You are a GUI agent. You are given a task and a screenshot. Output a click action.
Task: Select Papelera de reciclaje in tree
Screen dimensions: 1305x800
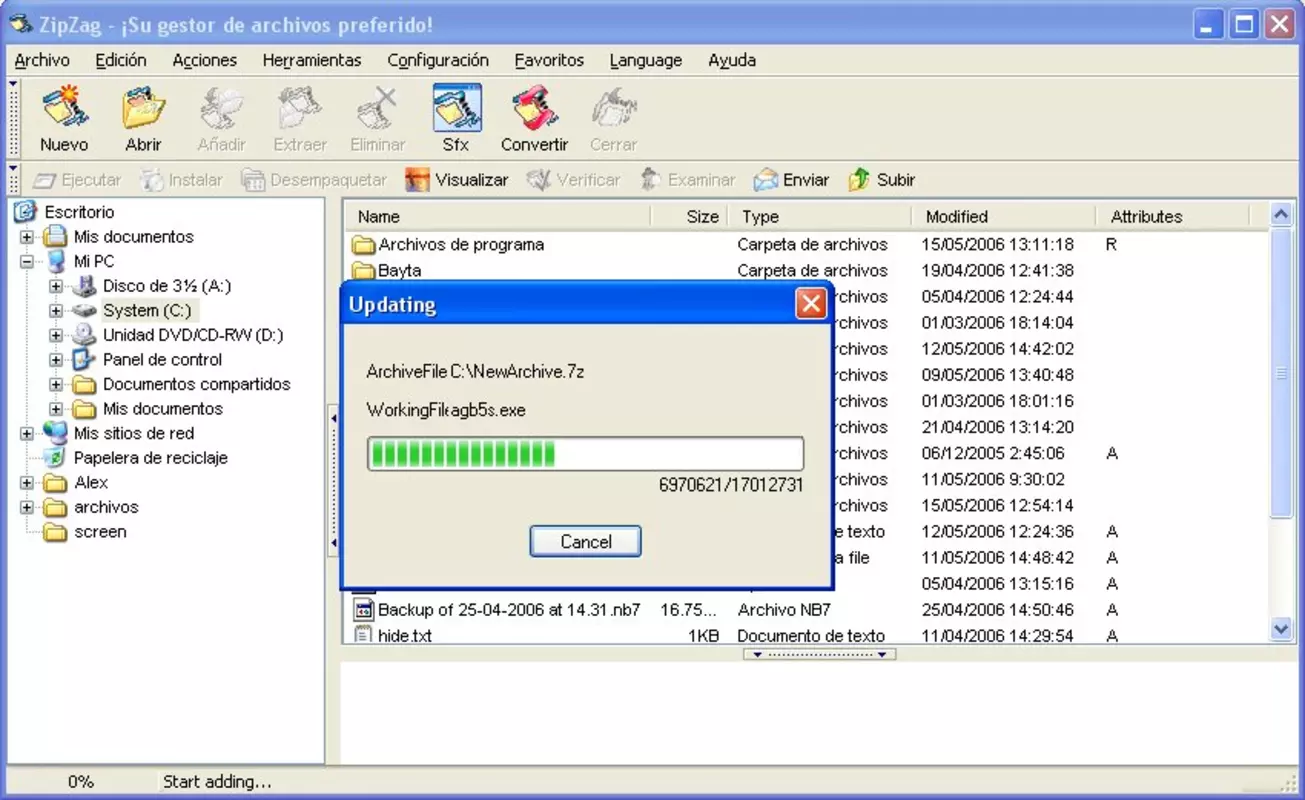(151, 458)
